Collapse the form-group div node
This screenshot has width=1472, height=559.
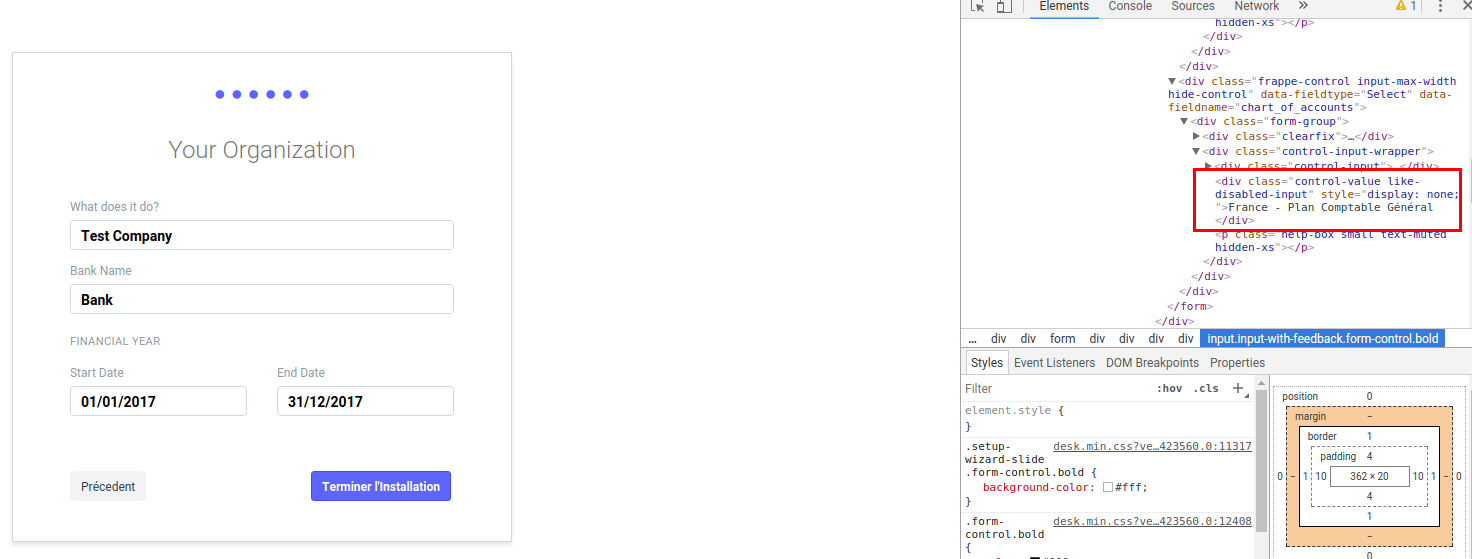(x=1184, y=122)
